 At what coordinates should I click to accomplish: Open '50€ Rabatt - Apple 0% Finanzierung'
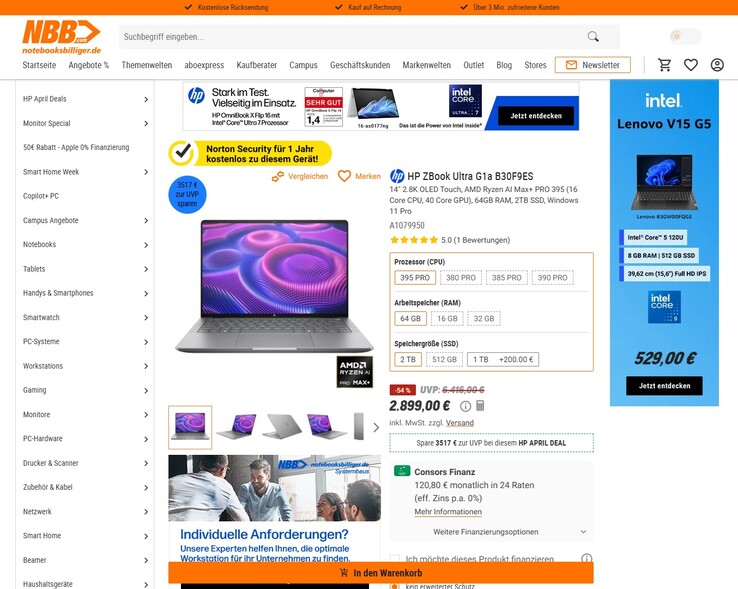point(76,147)
